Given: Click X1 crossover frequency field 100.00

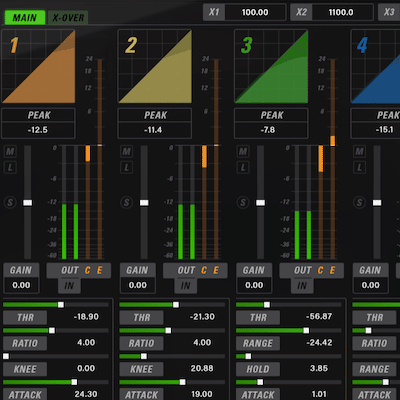Looking at the screenshot, I should (x=255, y=12).
